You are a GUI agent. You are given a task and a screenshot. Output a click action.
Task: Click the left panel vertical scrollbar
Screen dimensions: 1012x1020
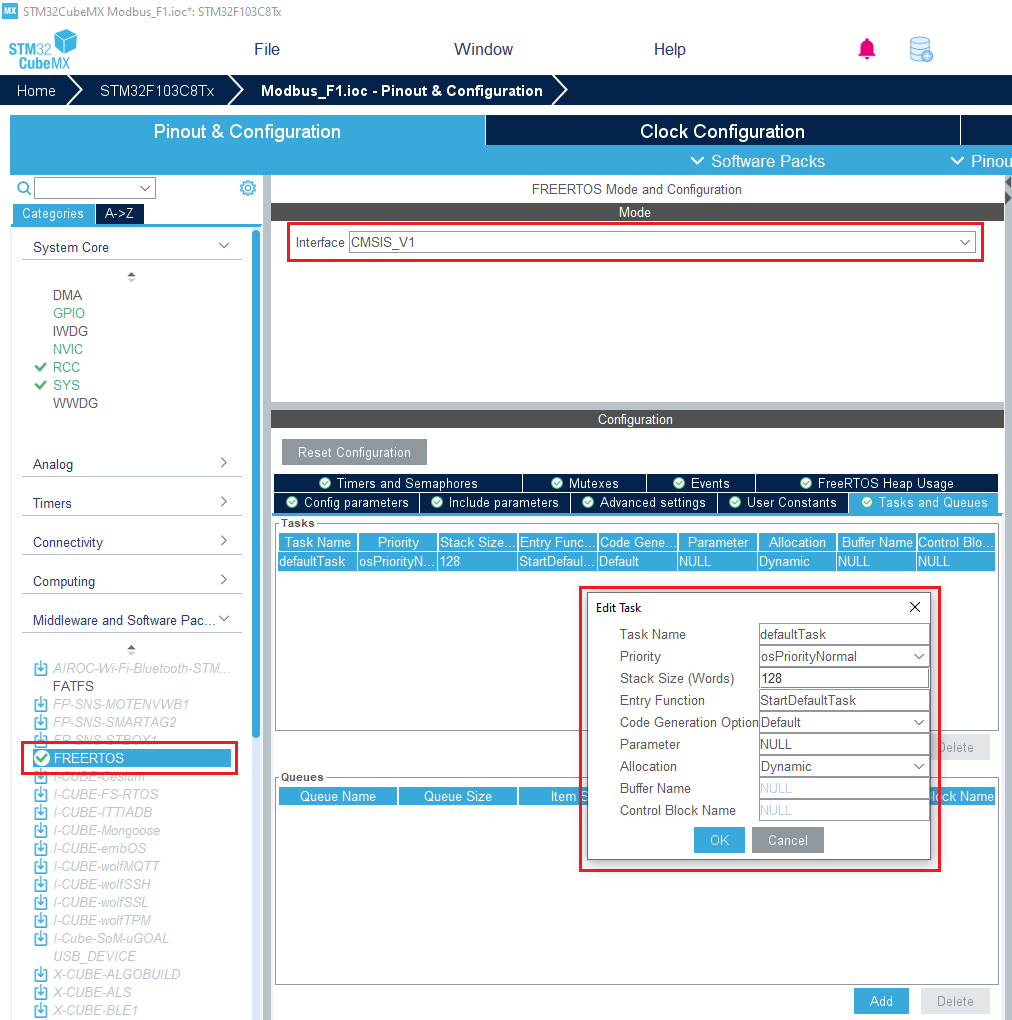pos(256,483)
